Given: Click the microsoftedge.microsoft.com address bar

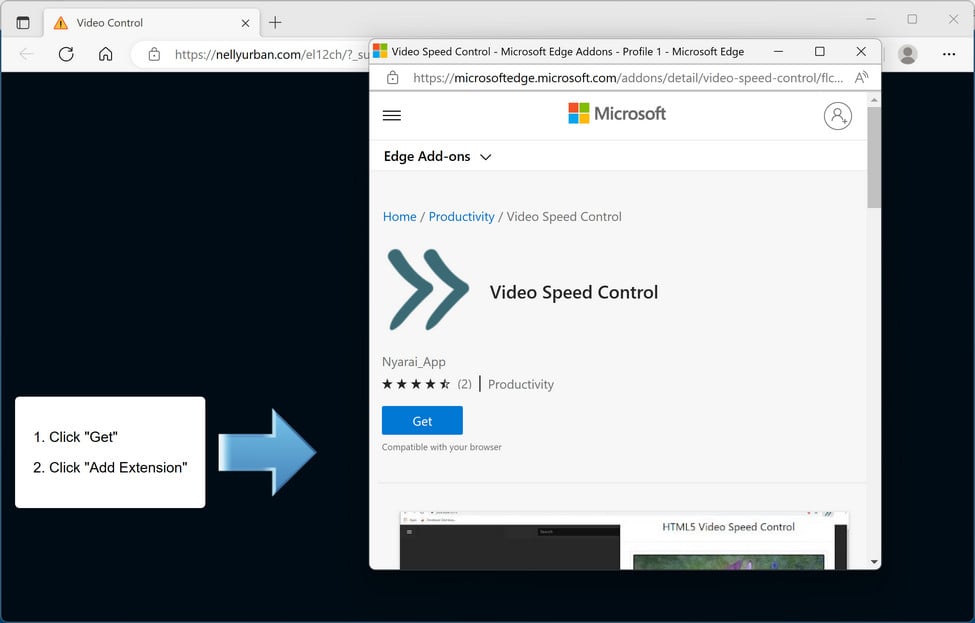Looking at the screenshot, I should click(x=628, y=78).
